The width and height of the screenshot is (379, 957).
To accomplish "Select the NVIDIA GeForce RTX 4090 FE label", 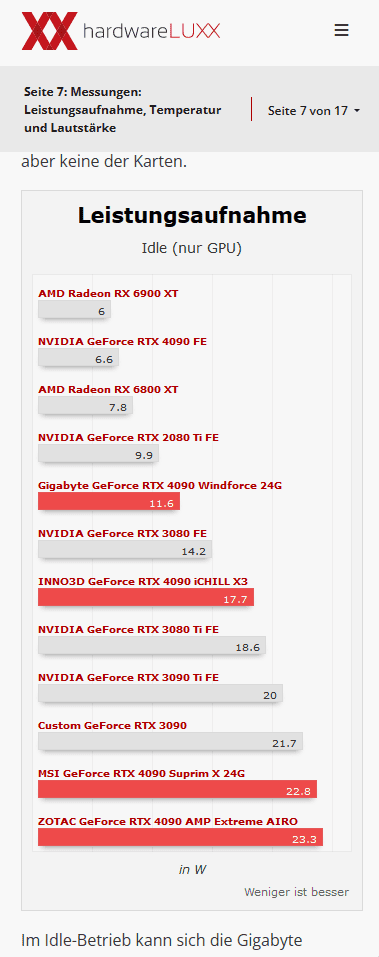I will click(x=122, y=342).
